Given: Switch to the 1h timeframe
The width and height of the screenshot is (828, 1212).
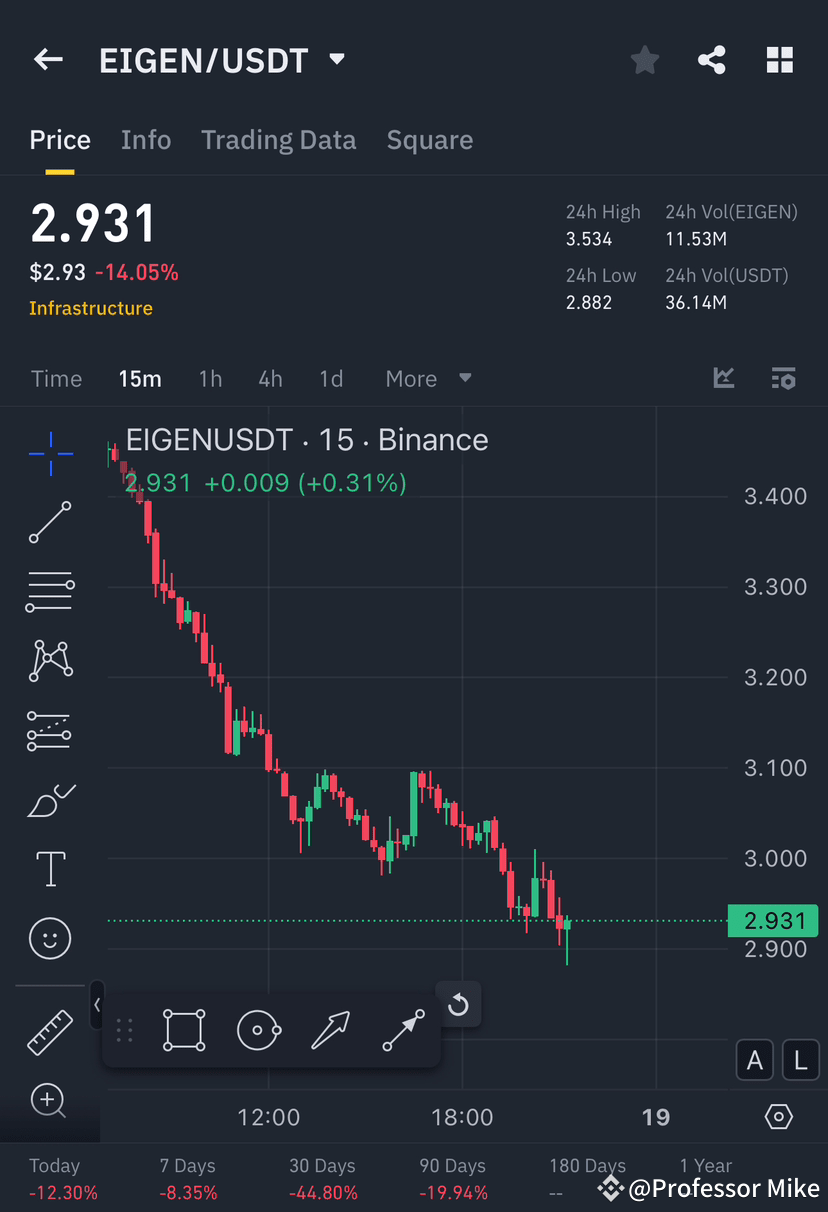Looking at the screenshot, I should pyautogui.click(x=210, y=378).
